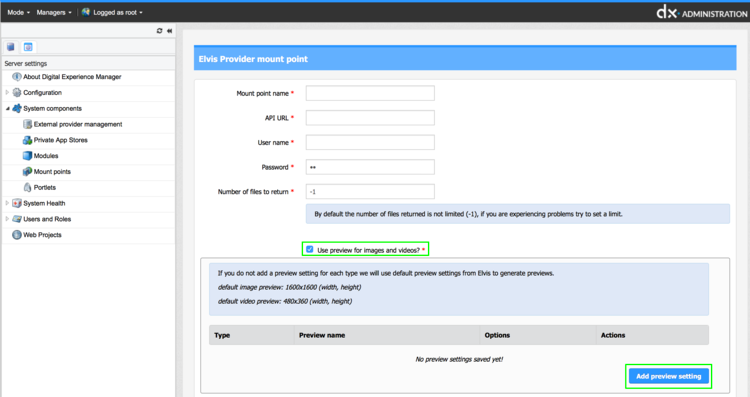The width and height of the screenshot is (750, 397).
Task: Open Web Projects in the sidebar
Action: 42,234
